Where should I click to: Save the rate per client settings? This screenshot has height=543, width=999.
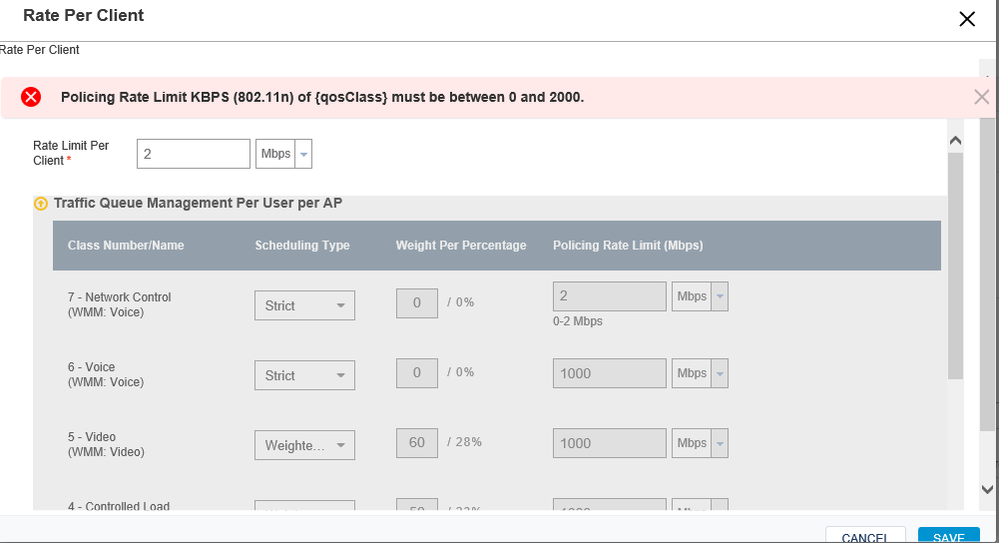[x=948, y=536]
